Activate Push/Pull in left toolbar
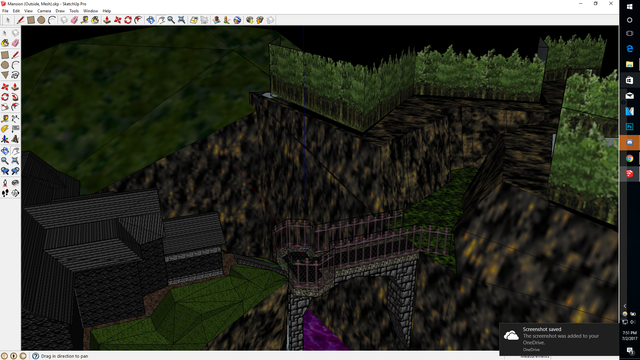The image size is (640, 360). point(15,87)
